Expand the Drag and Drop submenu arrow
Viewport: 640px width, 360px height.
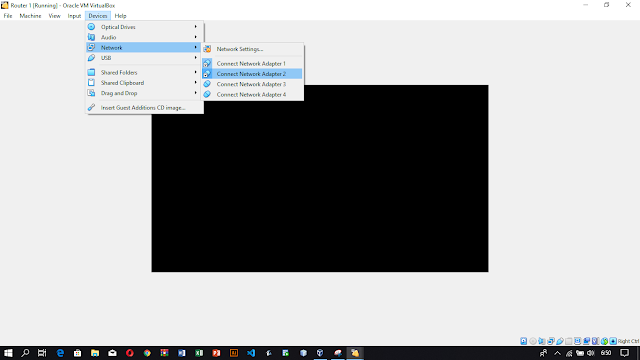pos(196,93)
